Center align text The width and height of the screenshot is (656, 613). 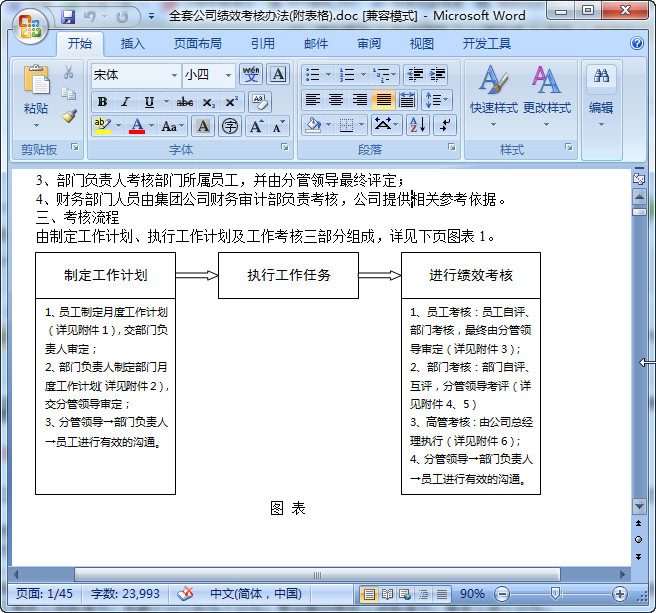click(x=336, y=100)
